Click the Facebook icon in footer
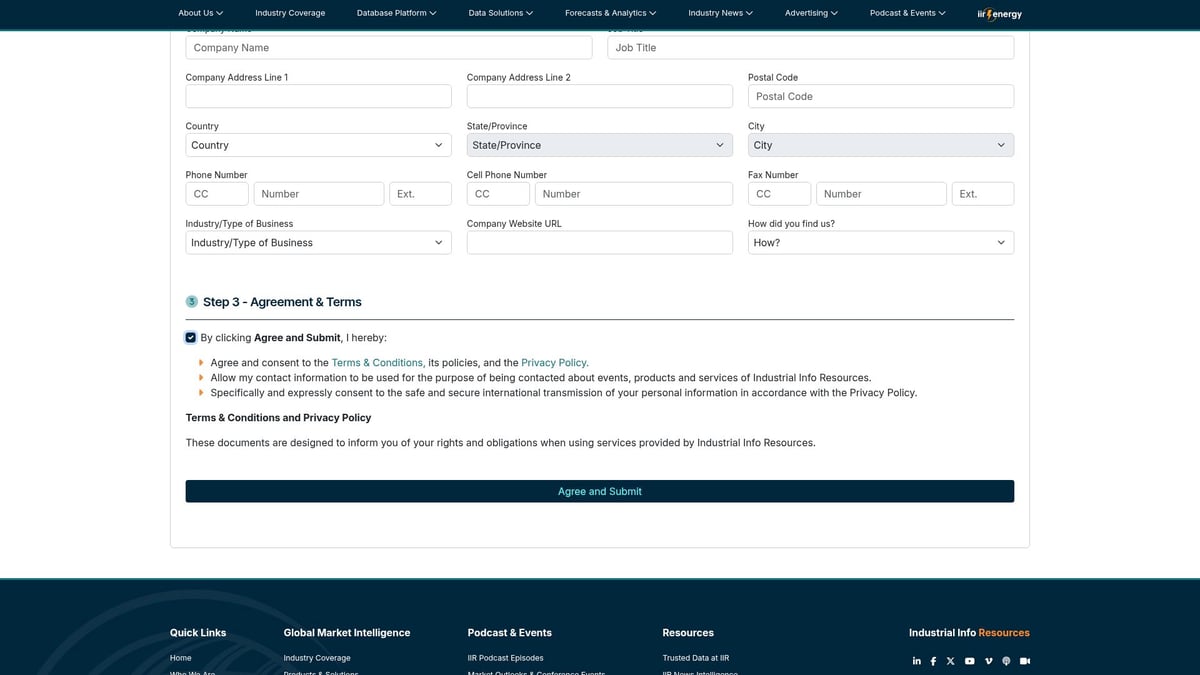Viewport: 1200px width, 675px height. 933,661
